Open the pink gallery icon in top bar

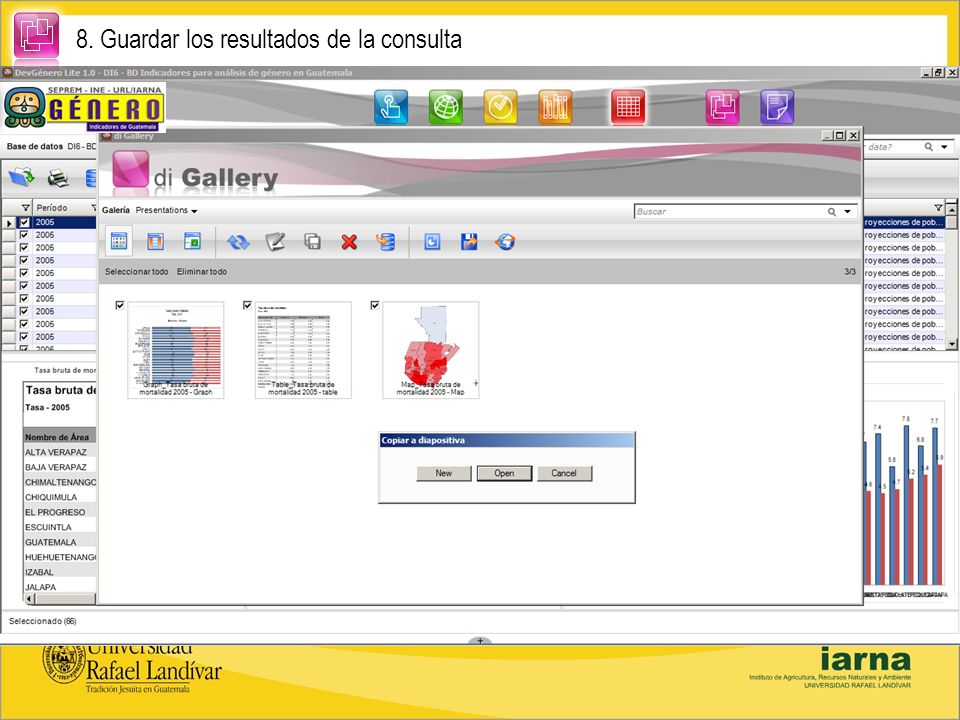(722, 107)
